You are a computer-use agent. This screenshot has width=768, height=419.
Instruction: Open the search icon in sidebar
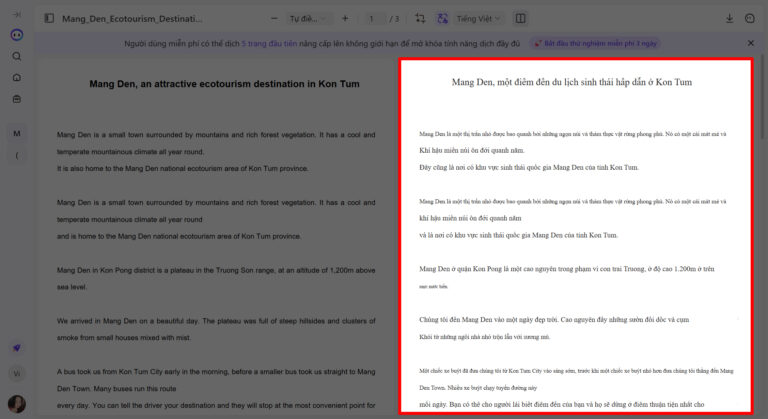click(x=17, y=56)
